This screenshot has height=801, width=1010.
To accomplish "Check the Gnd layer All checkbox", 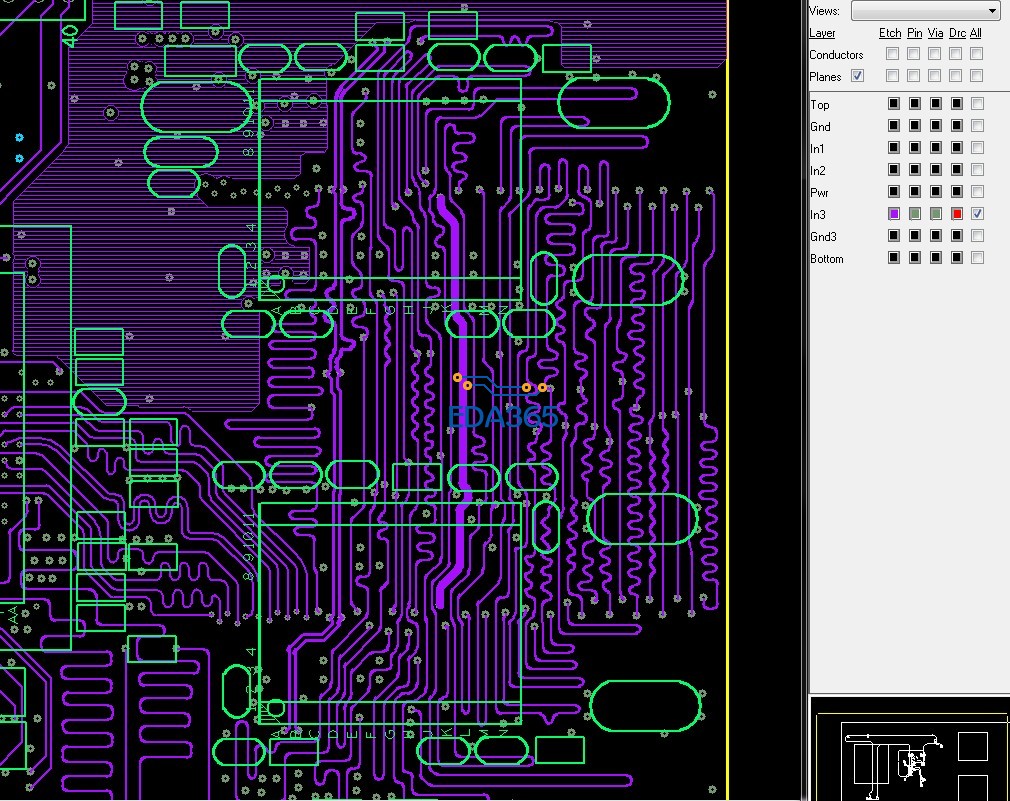I will click(978, 125).
